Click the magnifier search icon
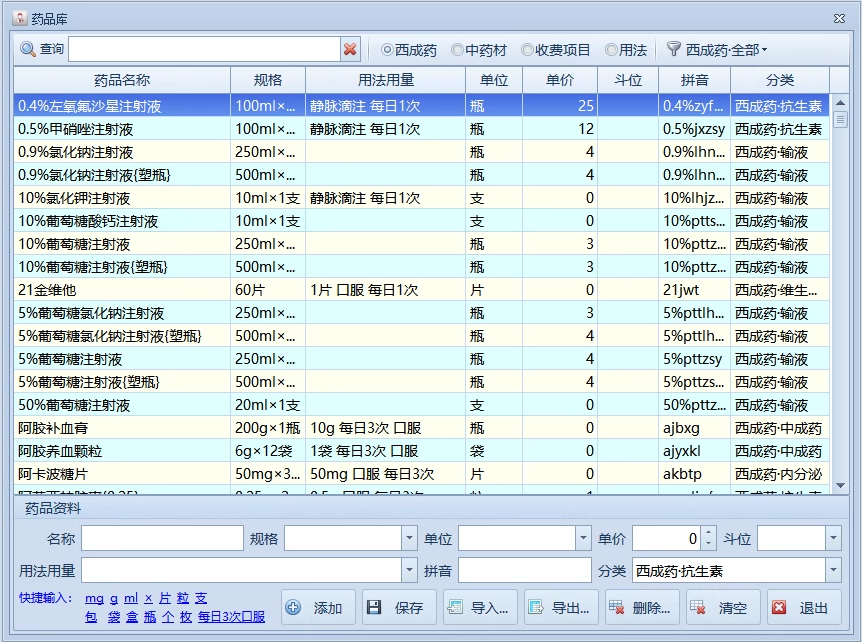The height and width of the screenshot is (642, 862). 27,49
